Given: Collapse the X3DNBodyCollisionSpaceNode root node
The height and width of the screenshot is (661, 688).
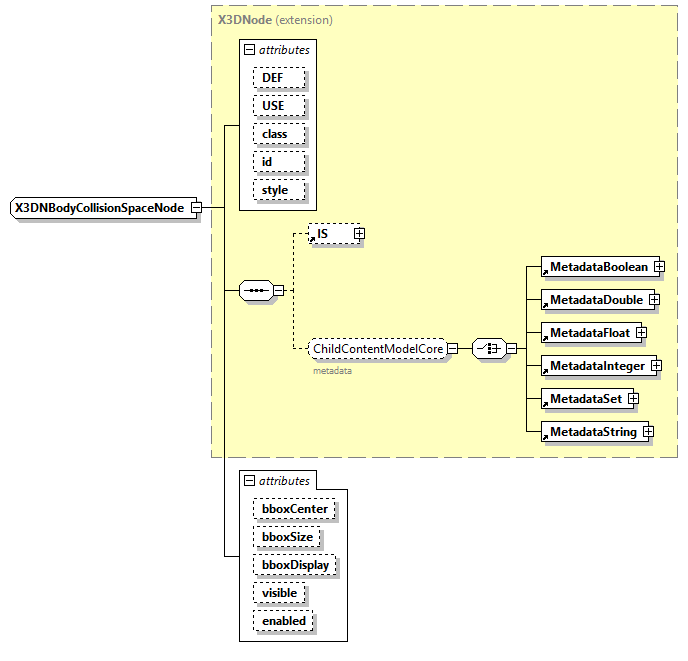Looking at the screenshot, I should 197,208.
